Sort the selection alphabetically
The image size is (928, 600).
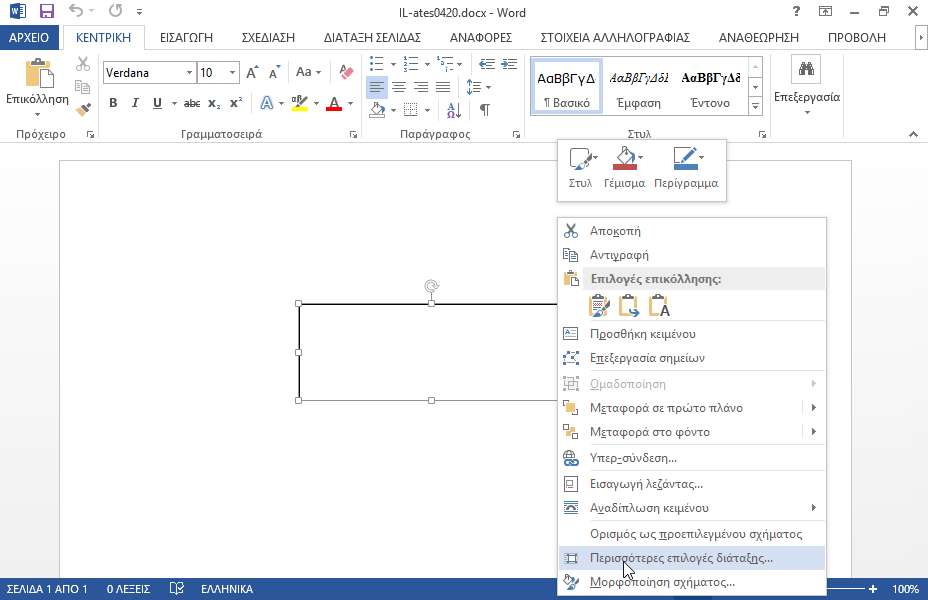(x=454, y=109)
